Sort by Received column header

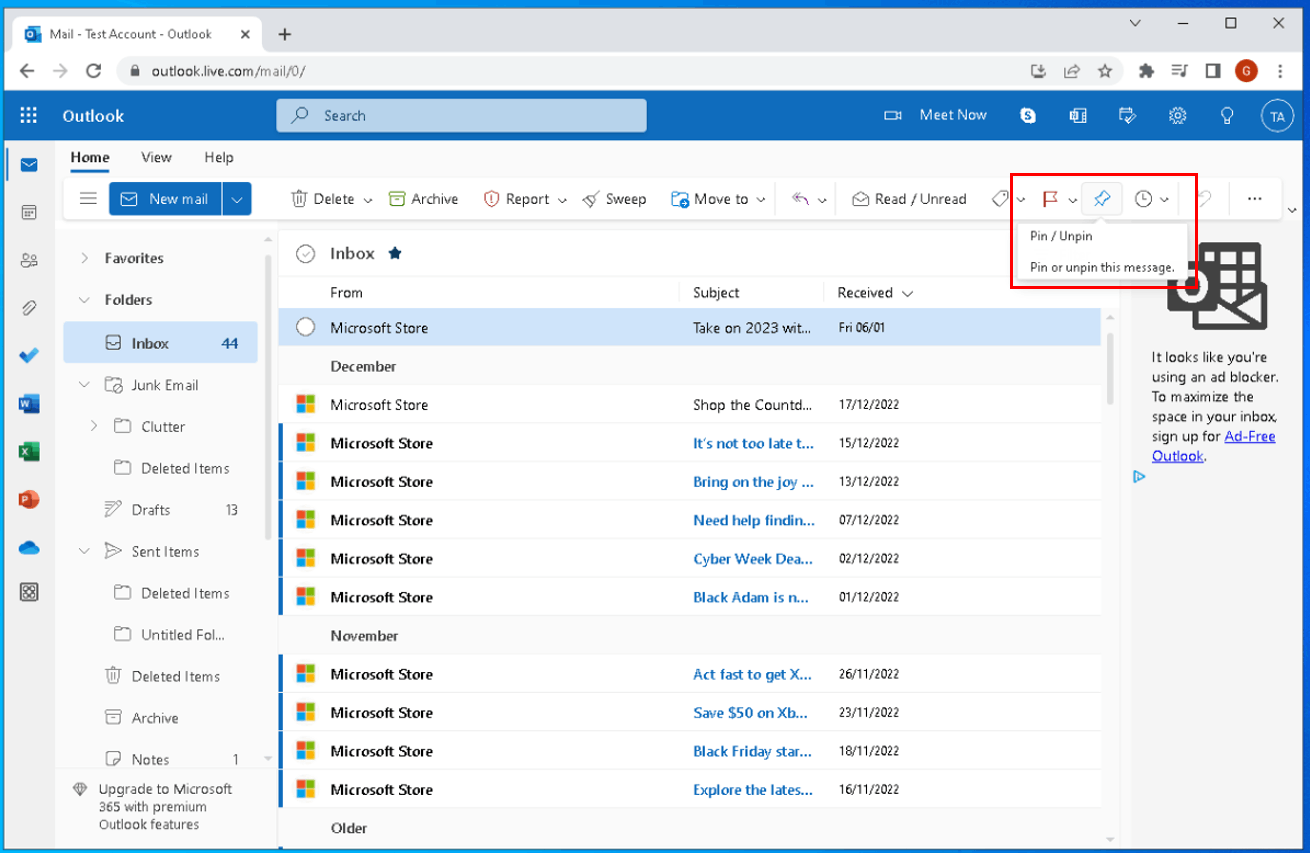tap(875, 293)
